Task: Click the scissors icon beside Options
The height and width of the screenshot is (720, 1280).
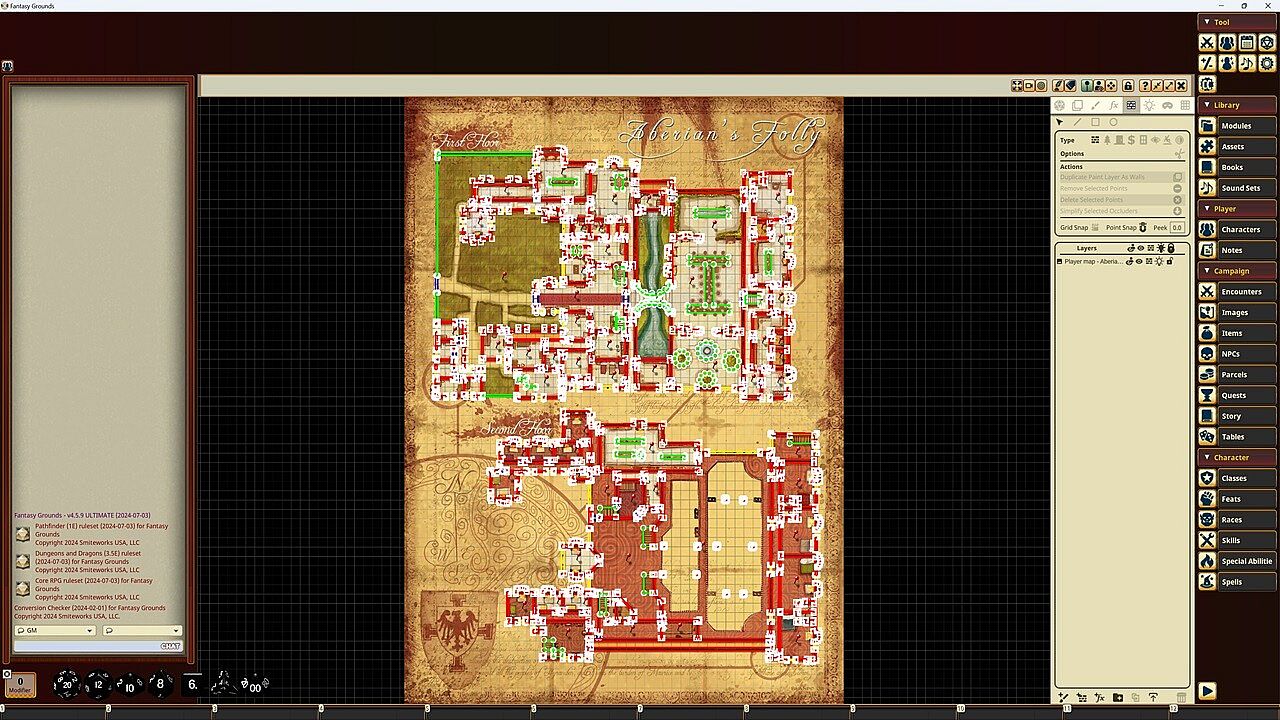Action: pyautogui.click(x=1180, y=154)
